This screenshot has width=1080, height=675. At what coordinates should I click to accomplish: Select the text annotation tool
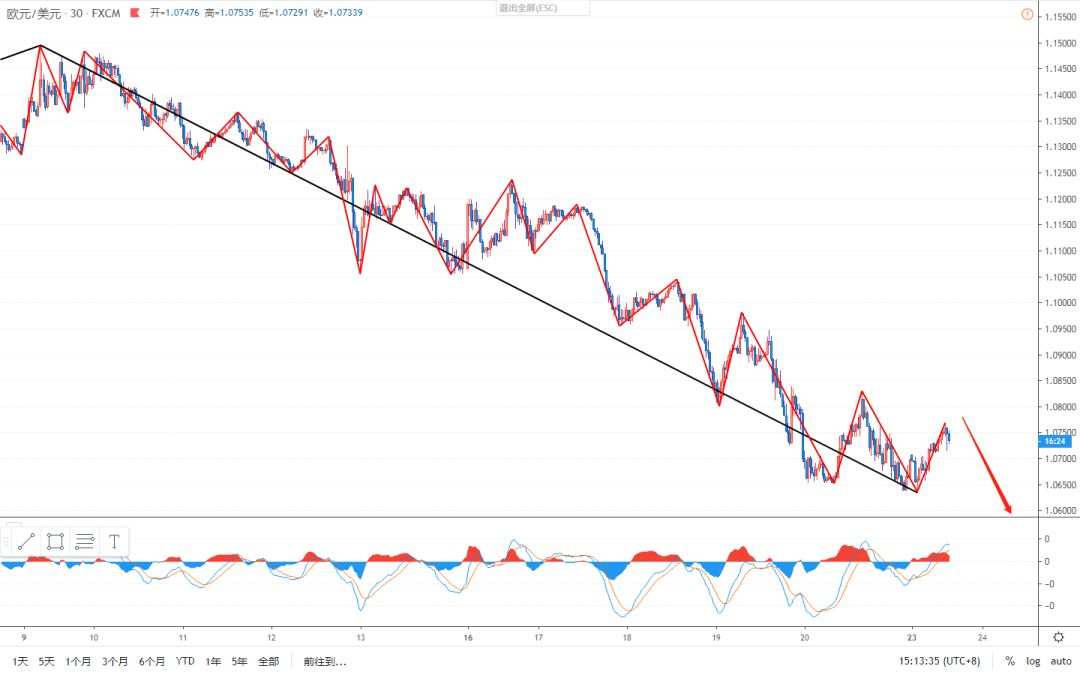[x=114, y=542]
